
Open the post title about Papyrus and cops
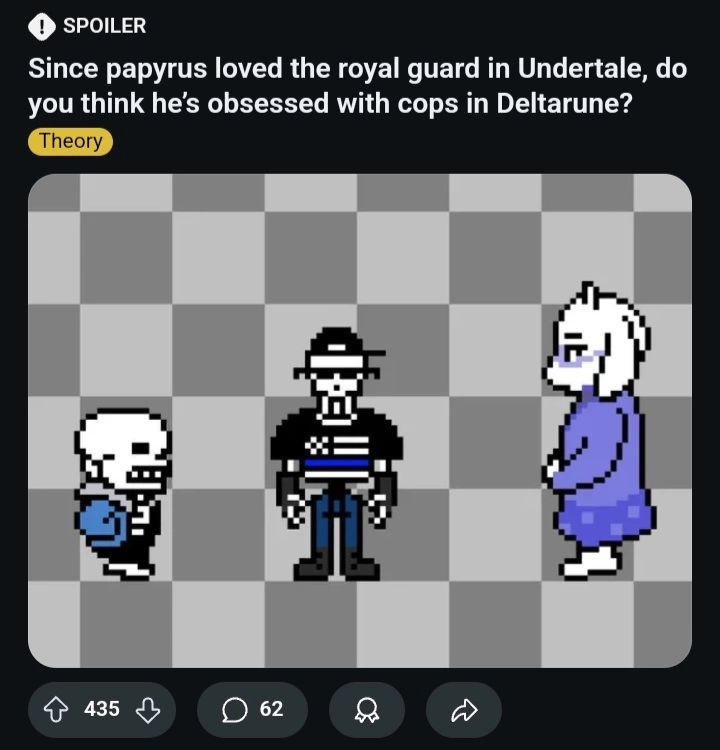point(357,85)
